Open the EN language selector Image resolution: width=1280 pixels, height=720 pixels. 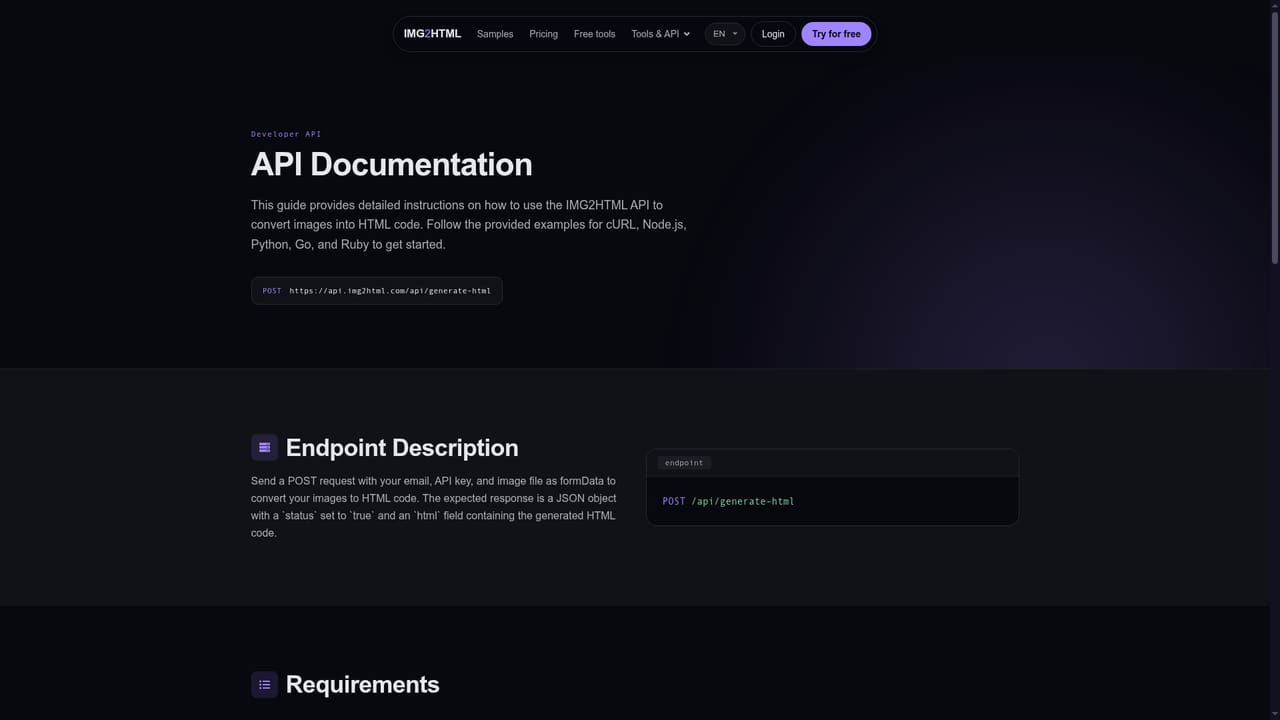(725, 34)
